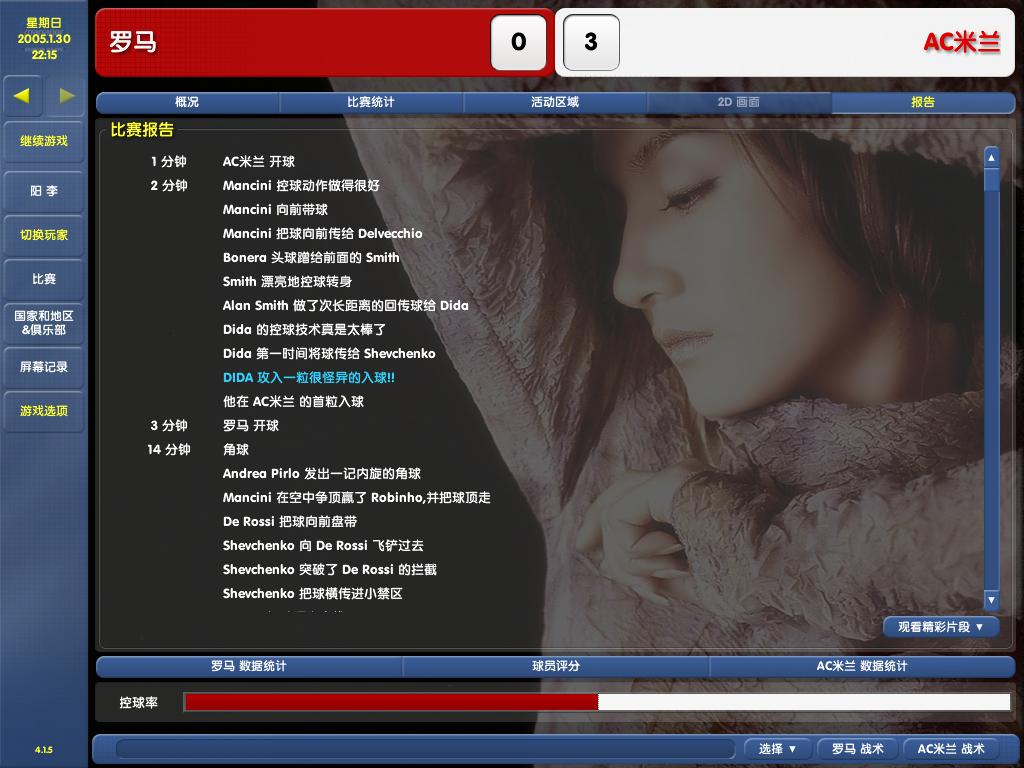Click line 'Shevchenko 把球横传进小禁区'
1024x768 pixels.
313,594
